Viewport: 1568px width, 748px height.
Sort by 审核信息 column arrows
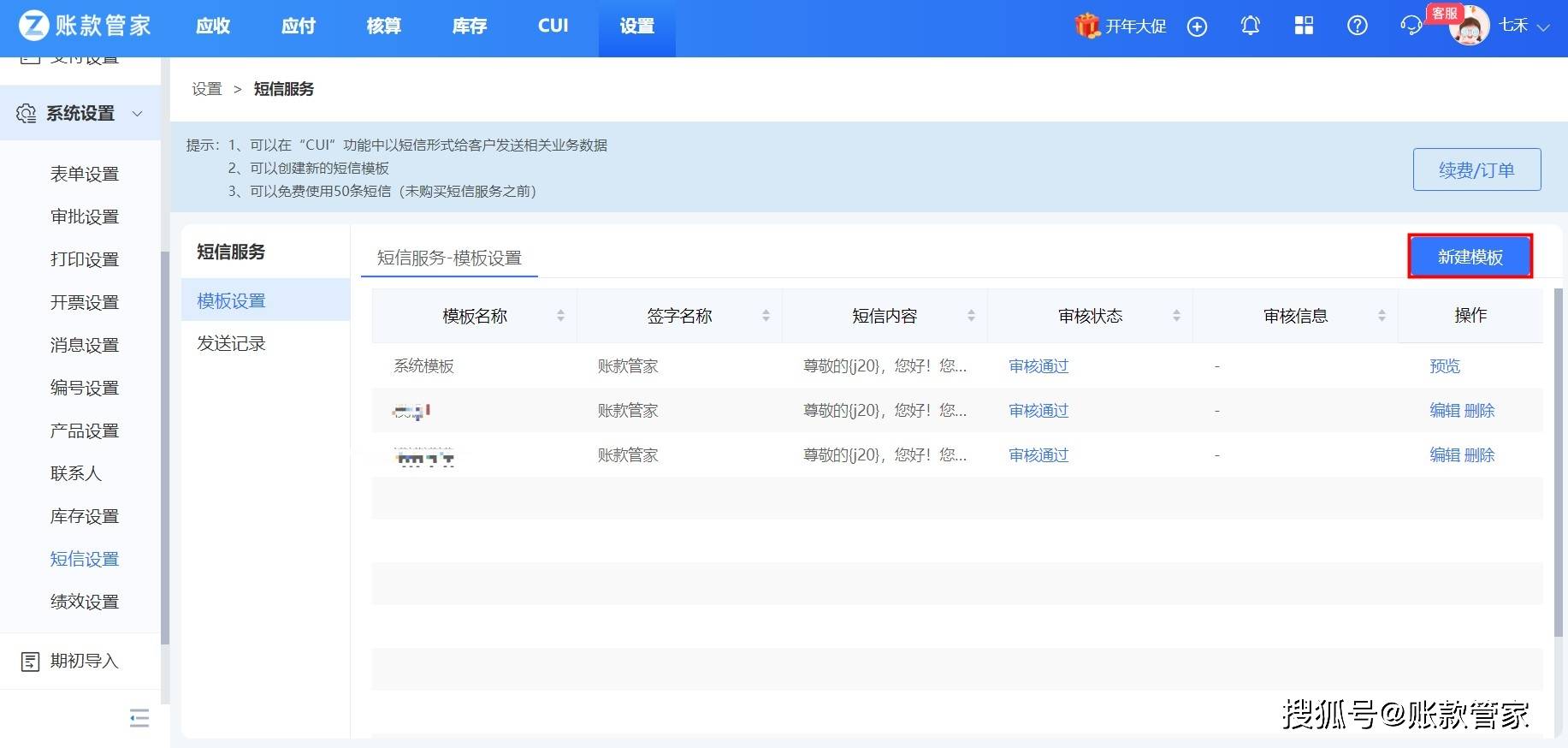coord(1382,316)
